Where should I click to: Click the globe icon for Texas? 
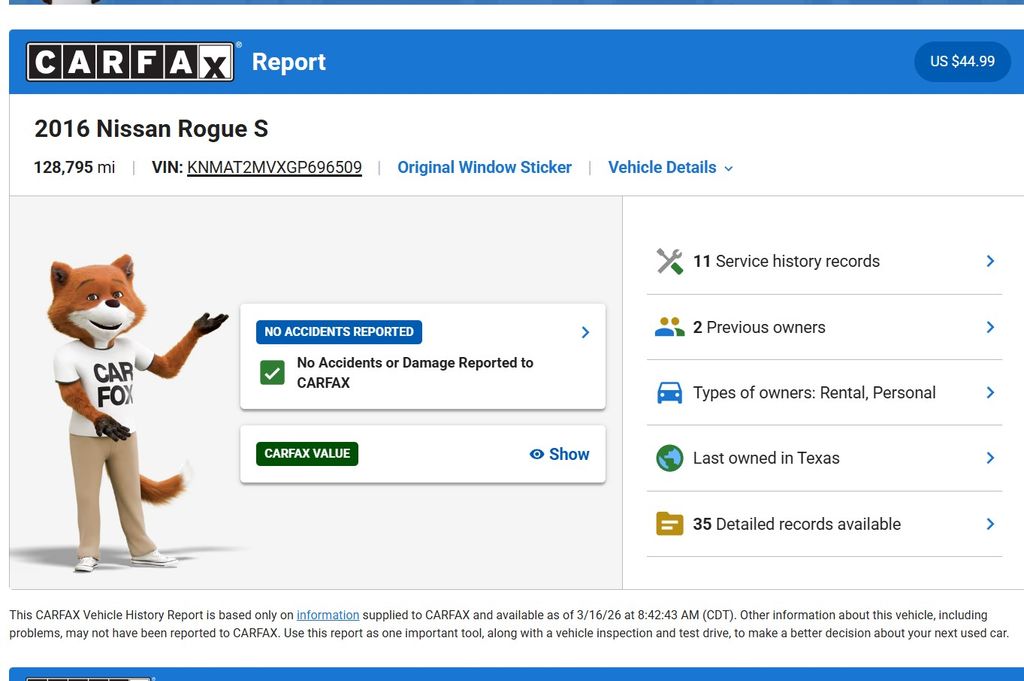pos(669,458)
